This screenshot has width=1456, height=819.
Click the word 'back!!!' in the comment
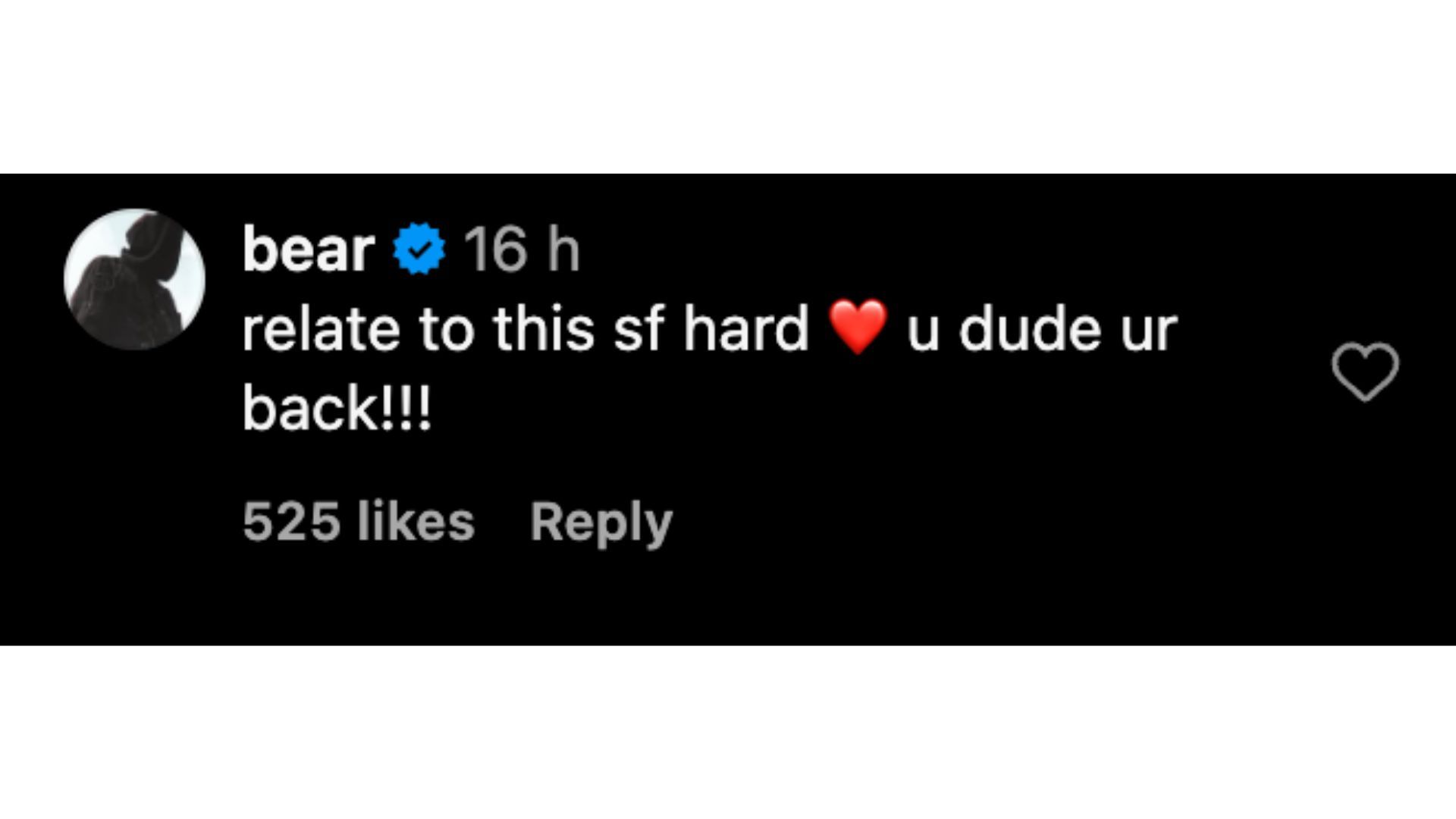337,408
